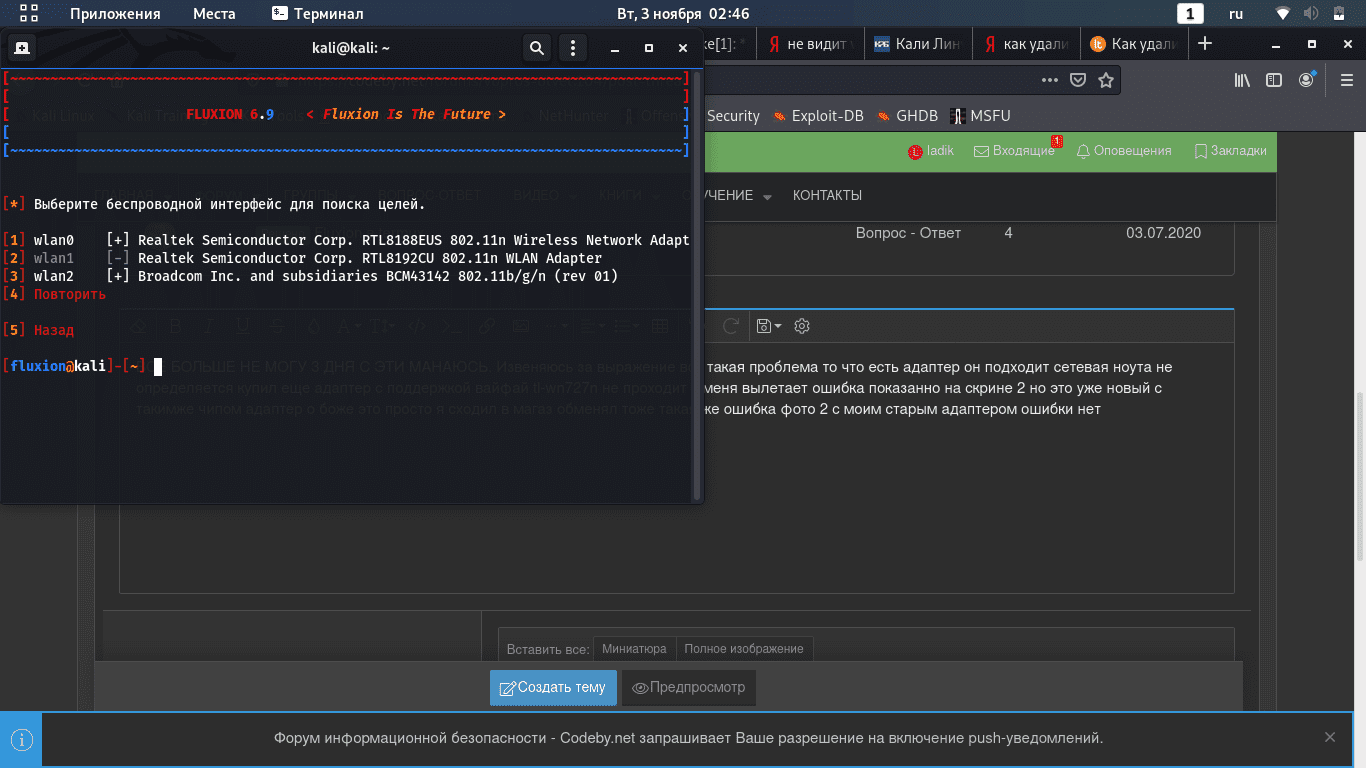Open the Приложения menu
Image resolution: width=1366 pixels, height=768 pixels.
click(x=115, y=14)
